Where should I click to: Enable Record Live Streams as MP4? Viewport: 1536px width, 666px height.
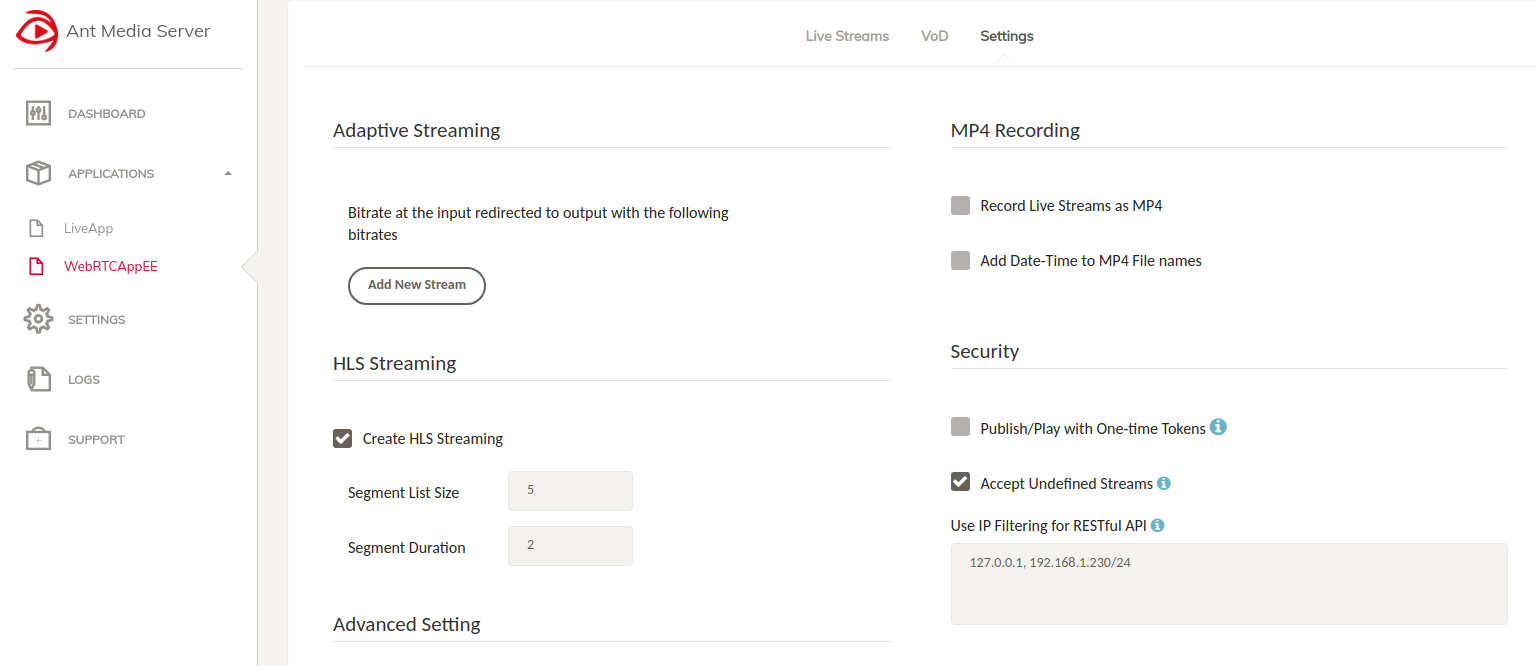click(x=961, y=206)
